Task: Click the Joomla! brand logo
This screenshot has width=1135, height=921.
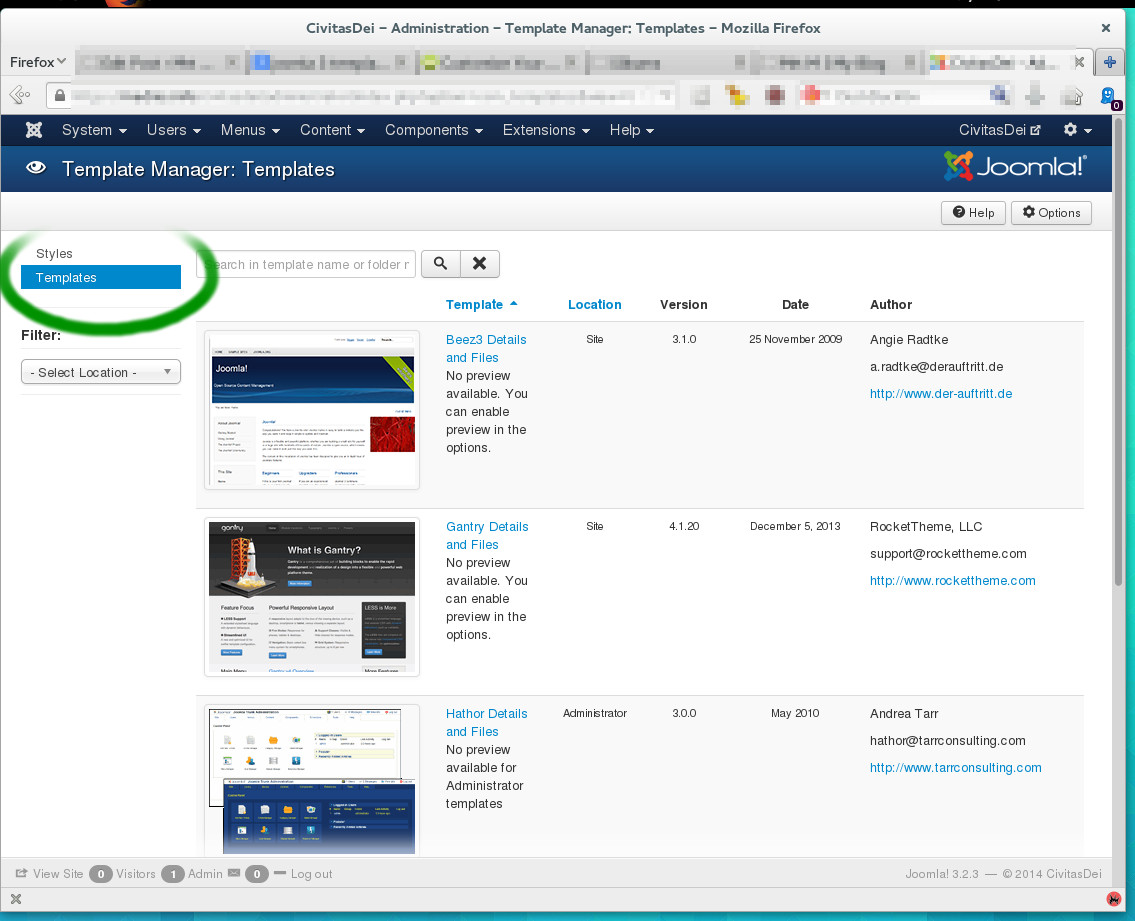Action: tap(1015, 167)
